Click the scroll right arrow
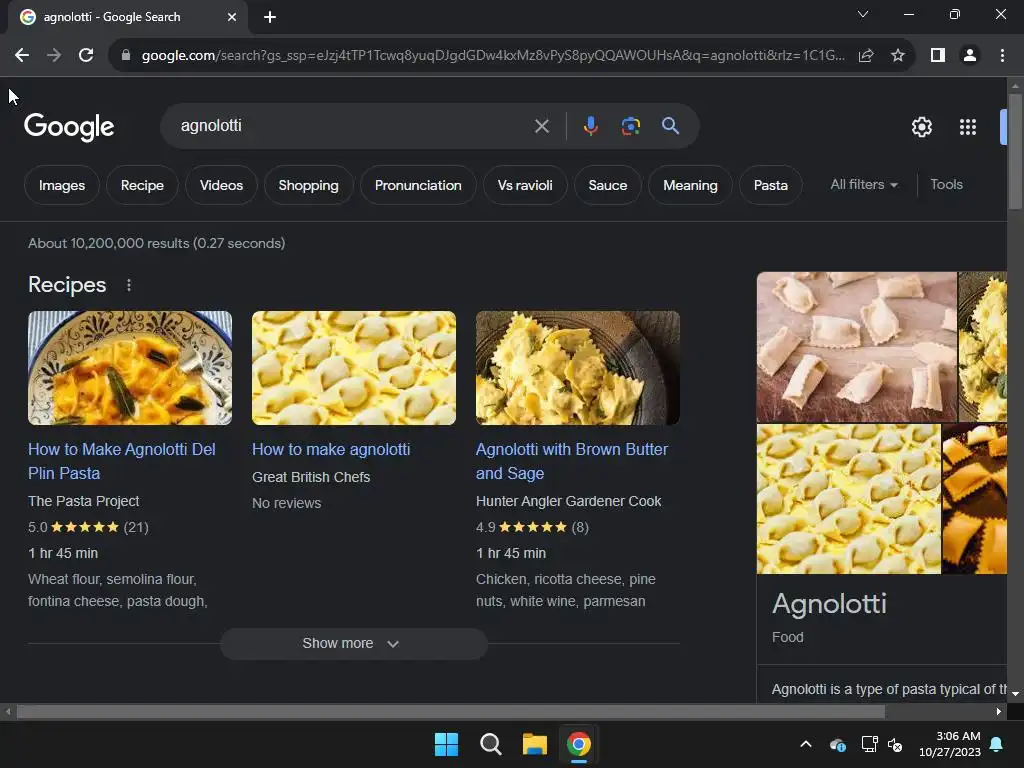Screen dimensions: 1024x768 point(999,712)
